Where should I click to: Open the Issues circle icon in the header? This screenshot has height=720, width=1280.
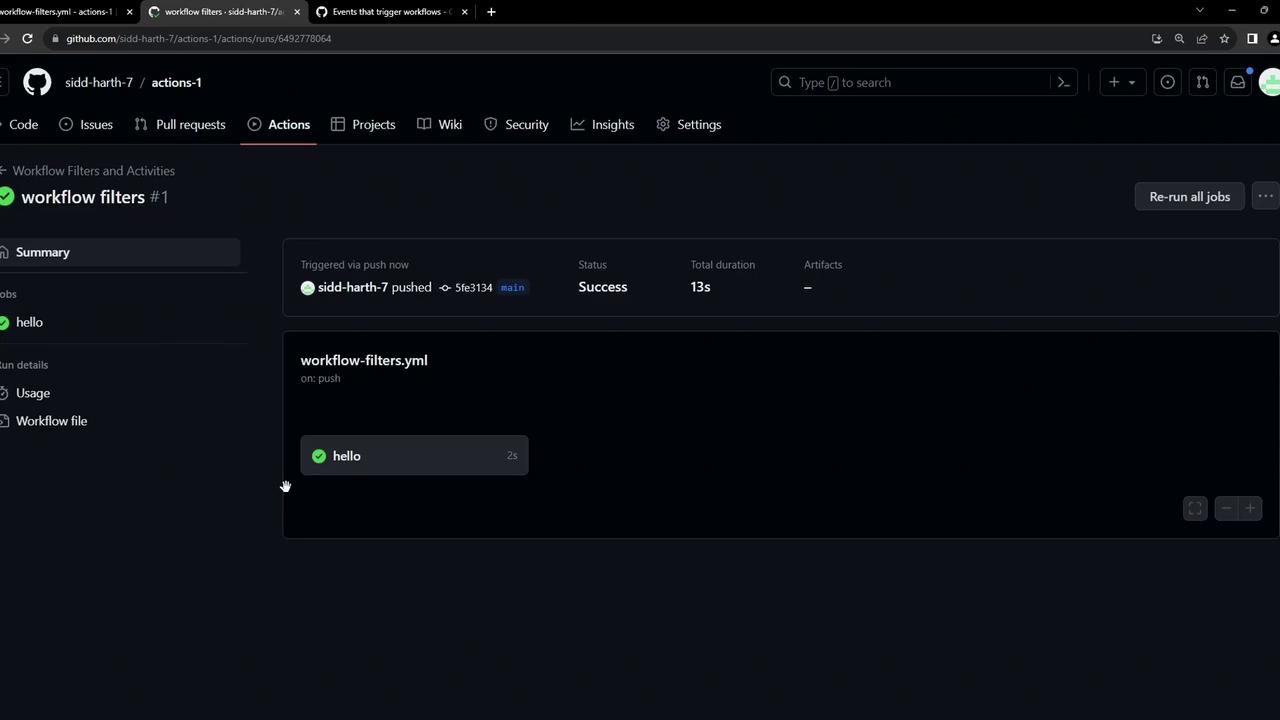pos(1167,82)
